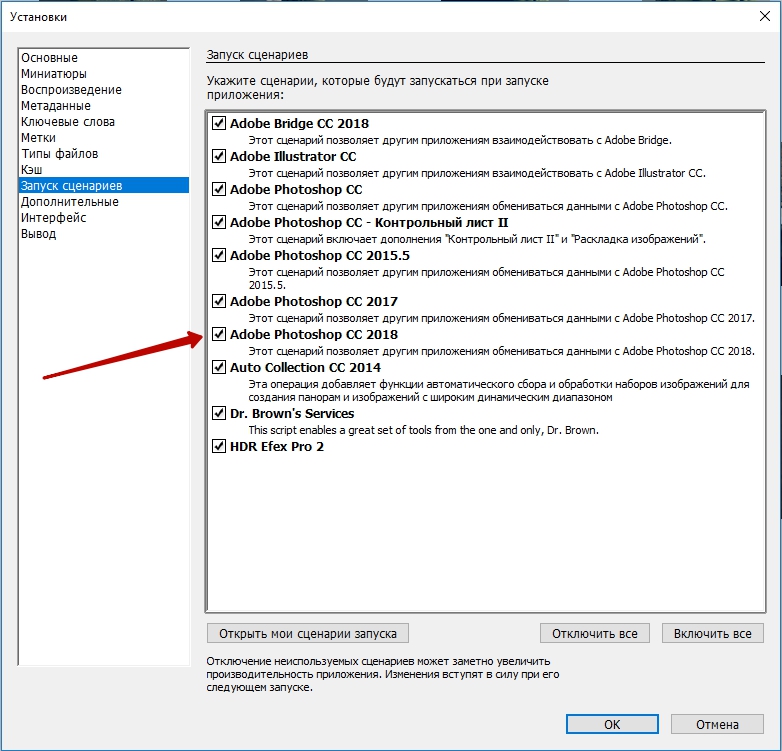Viewport: 782px width, 751px height.
Task: Select Ключевые слова in the sidebar
Action: [104, 122]
